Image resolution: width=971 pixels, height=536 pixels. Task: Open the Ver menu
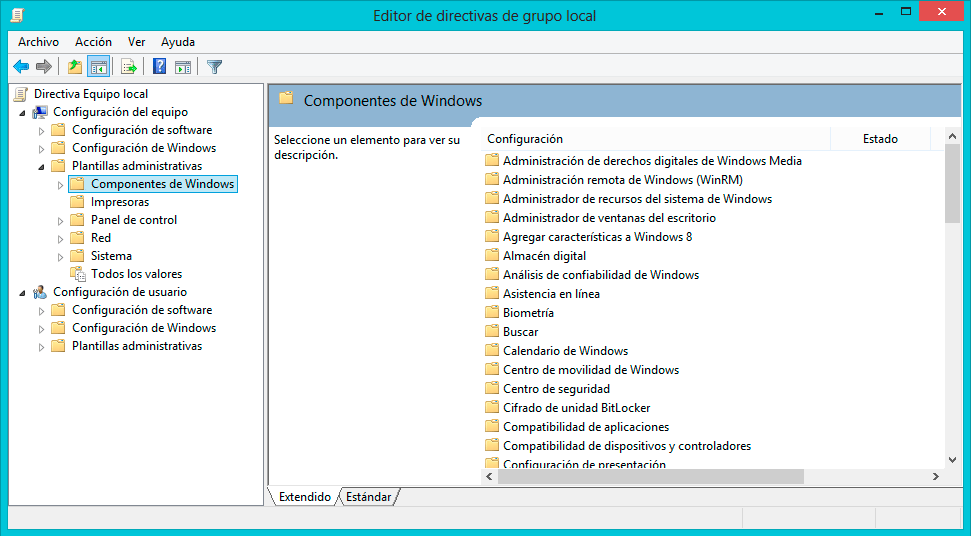pyautogui.click(x=136, y=42)
